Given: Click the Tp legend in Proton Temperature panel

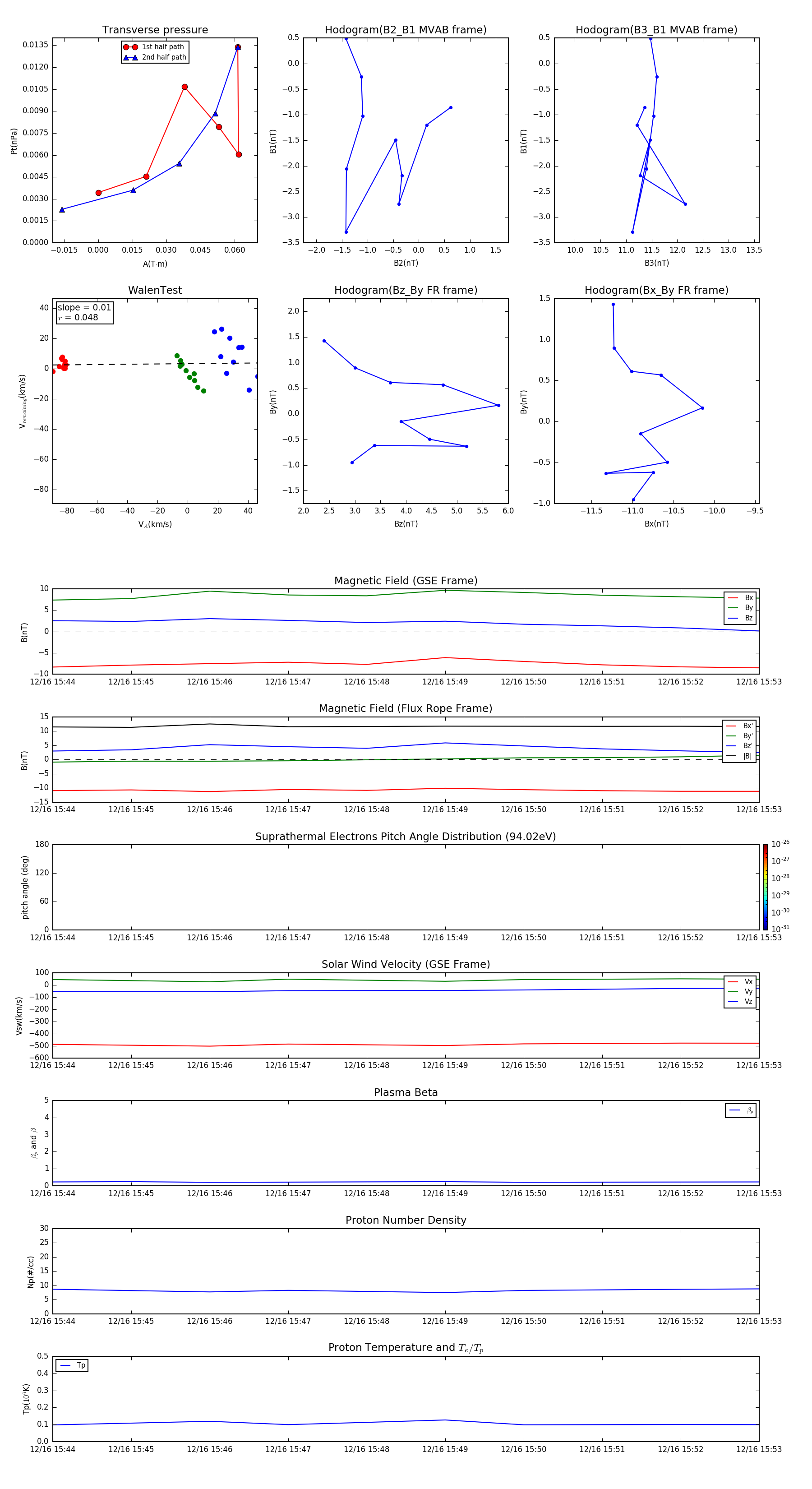Looking at the screenshot, I should 72,1366.
